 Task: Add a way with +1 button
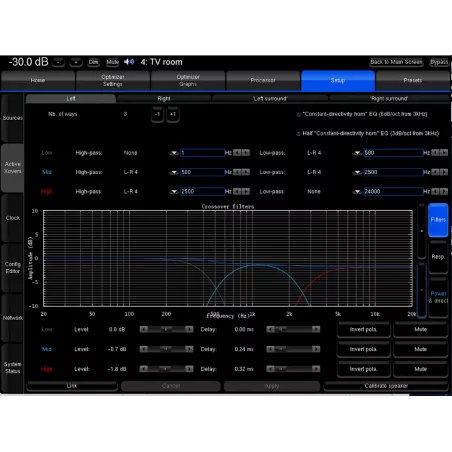tap(173, 114)
